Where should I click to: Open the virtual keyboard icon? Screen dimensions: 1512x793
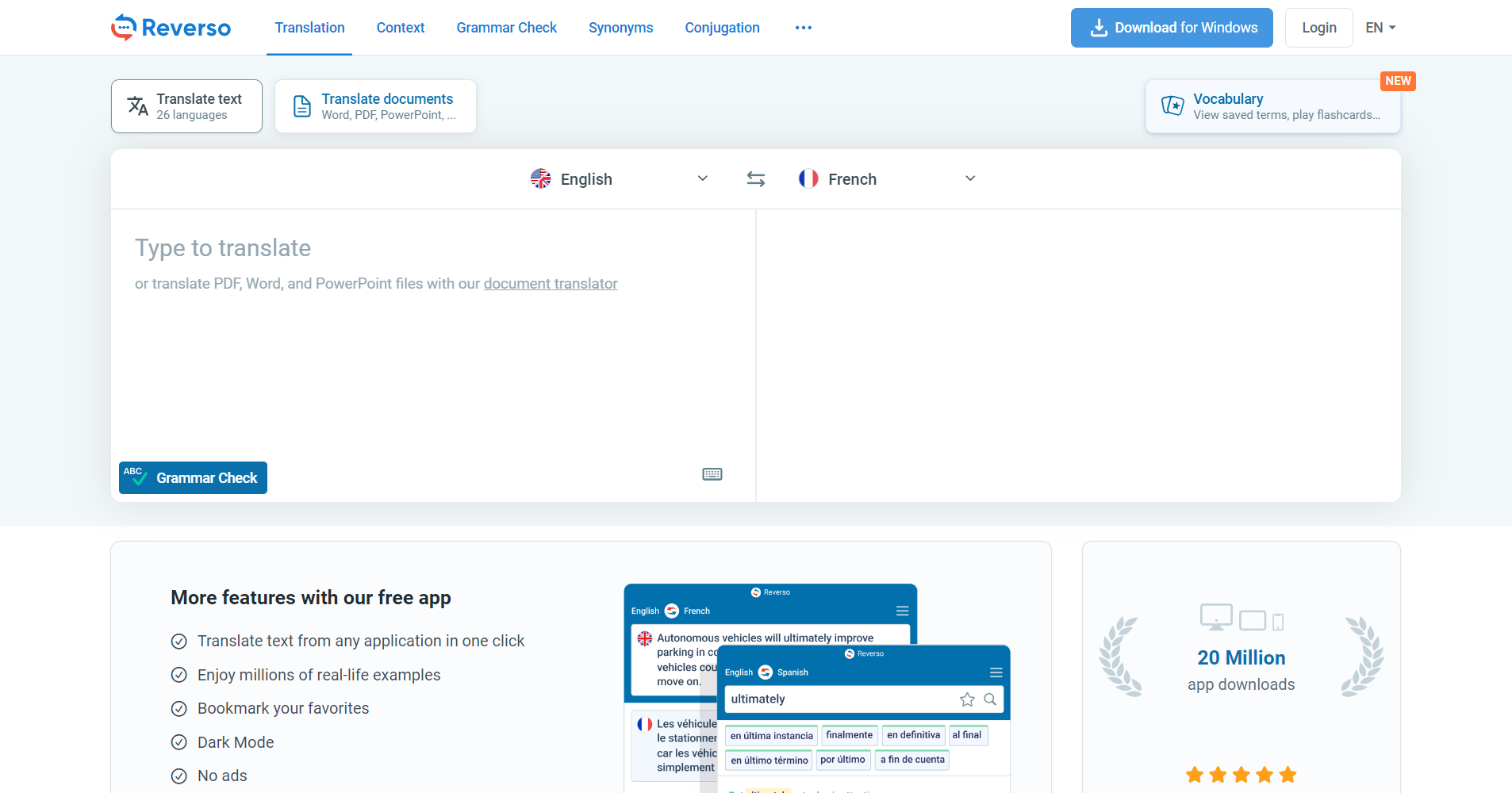(x=712, y=474)
